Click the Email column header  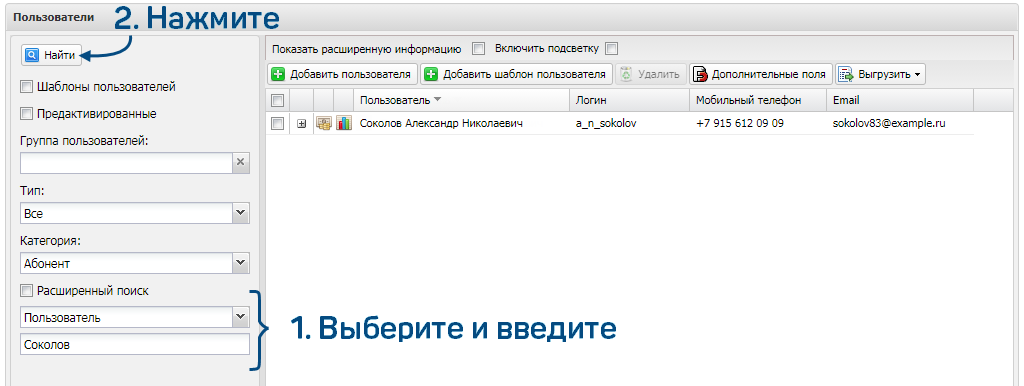click(900, 100)
